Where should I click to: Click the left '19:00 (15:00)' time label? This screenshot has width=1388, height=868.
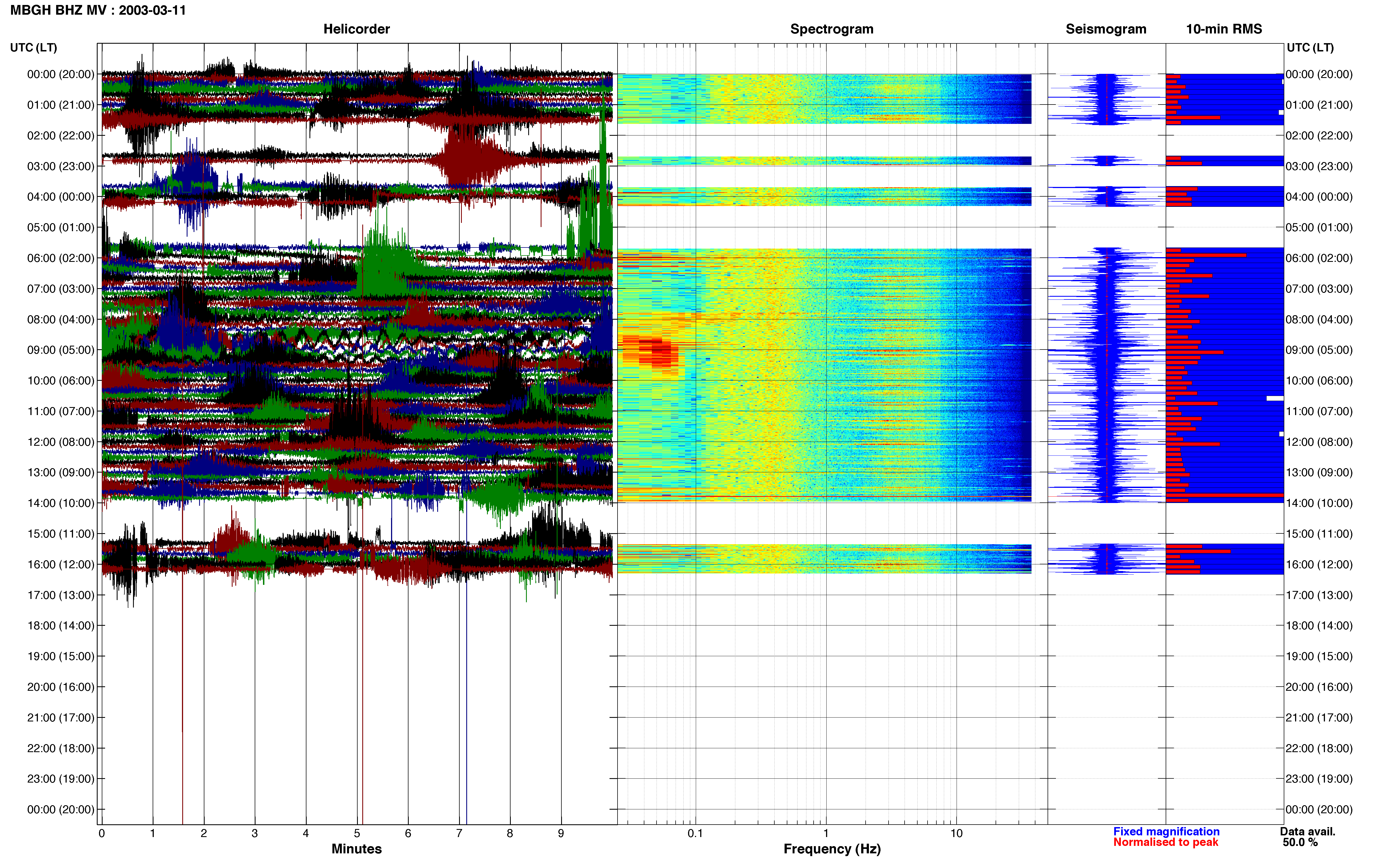(x=61, y=656)
